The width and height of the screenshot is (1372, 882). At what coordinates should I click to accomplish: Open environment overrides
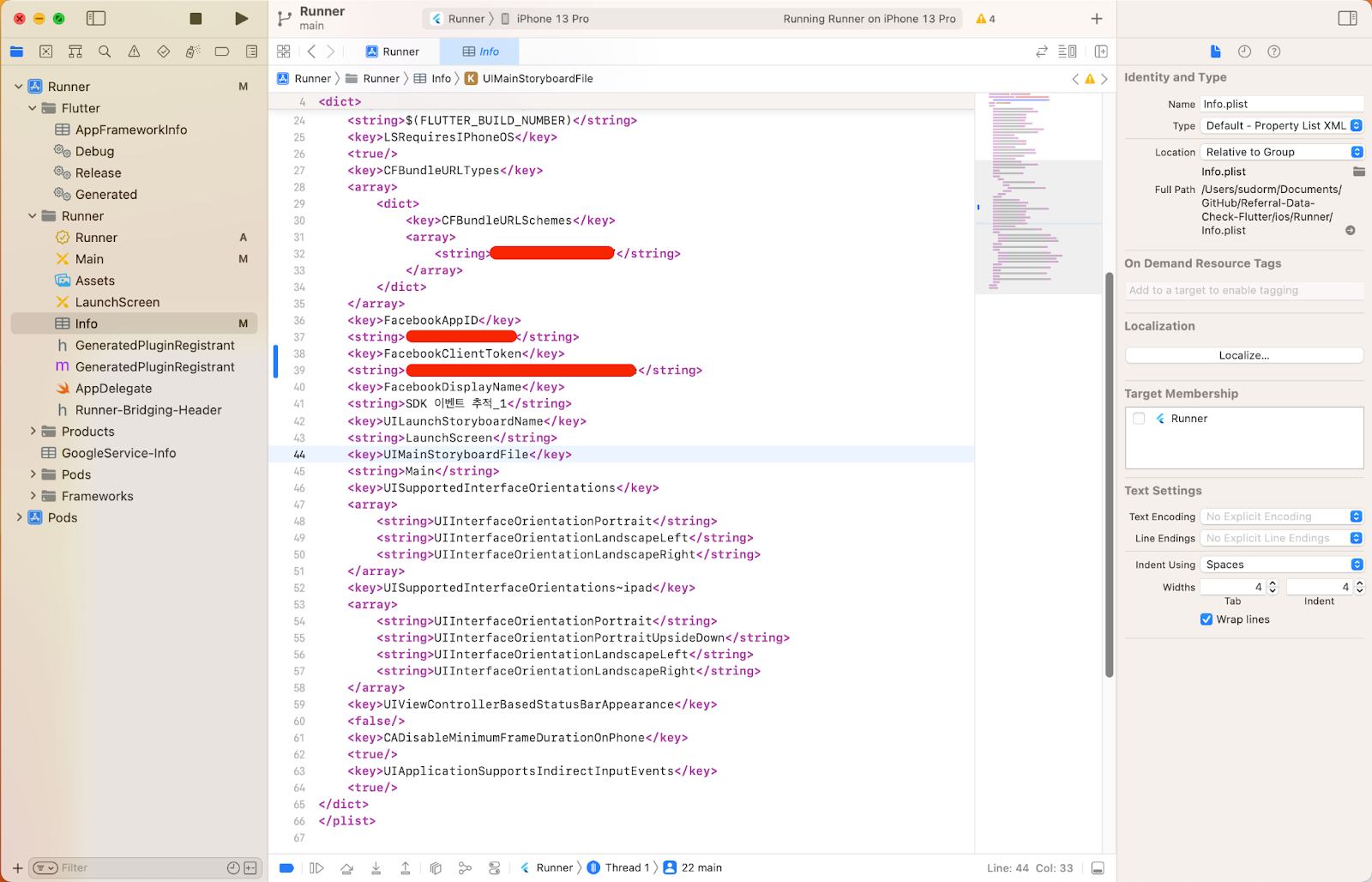pyautogui.click(x=495, y=868)
